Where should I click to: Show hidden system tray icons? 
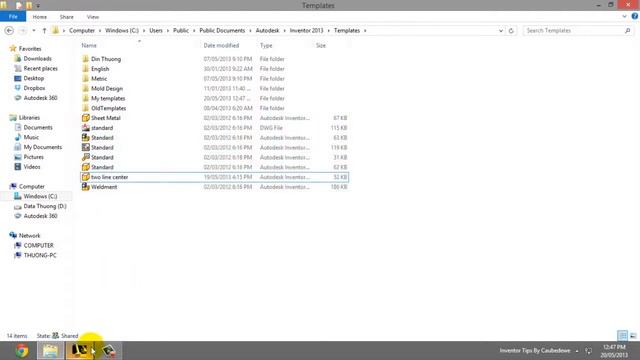[577, 351]
